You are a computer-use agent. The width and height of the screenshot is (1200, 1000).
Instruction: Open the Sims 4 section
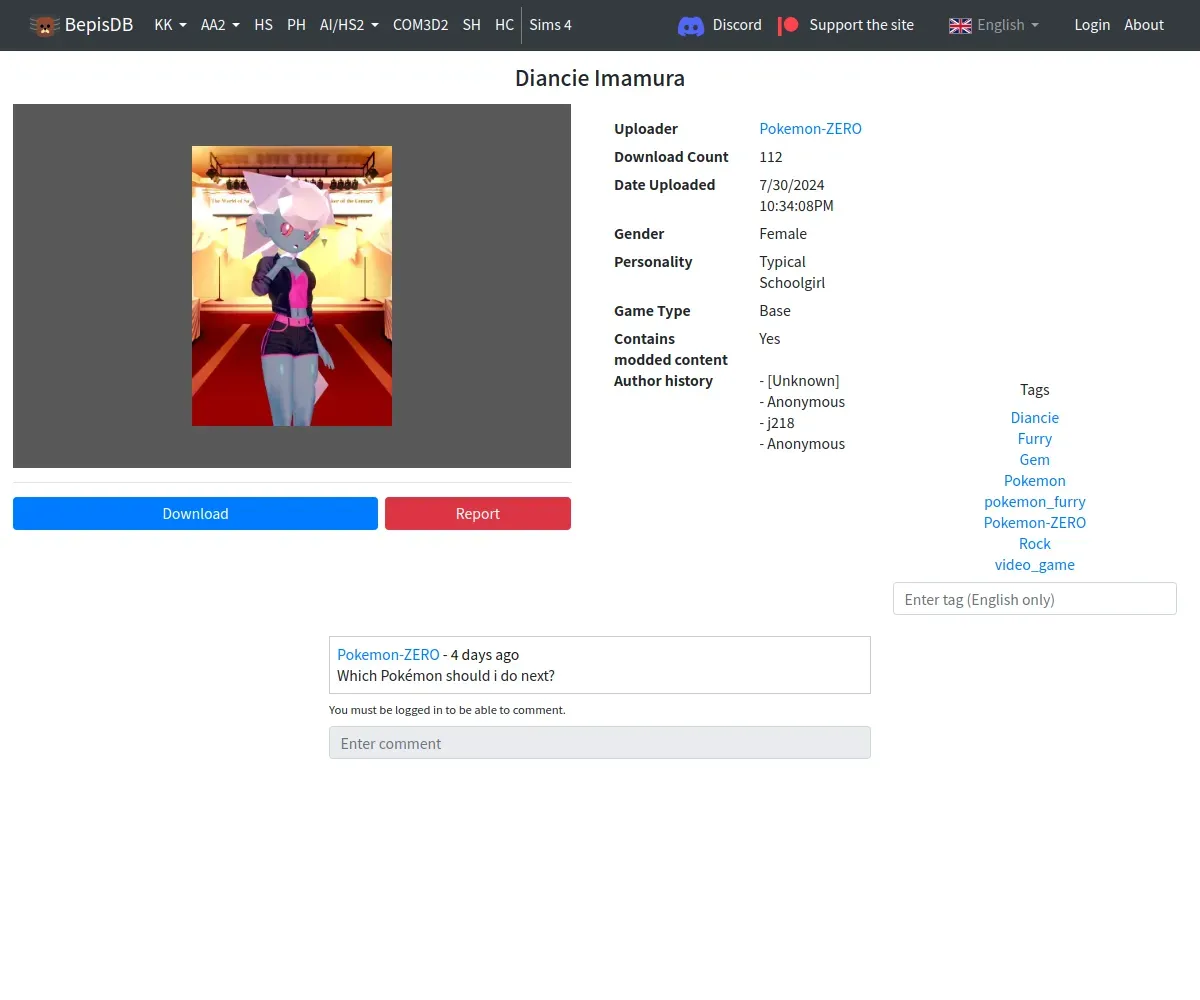(550, 25)
